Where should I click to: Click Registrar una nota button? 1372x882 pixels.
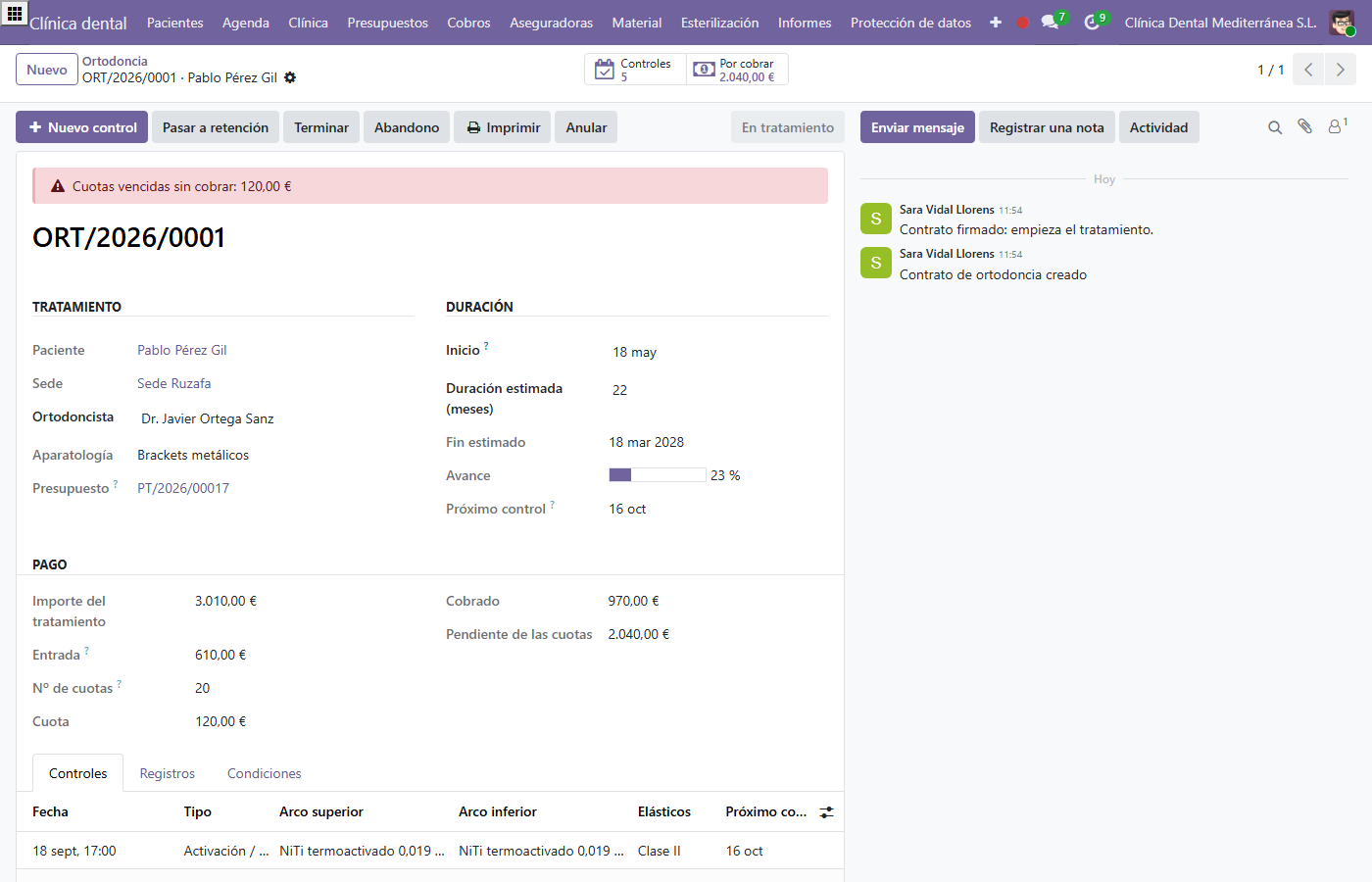pyautogui.click(x=1047, y=127)
